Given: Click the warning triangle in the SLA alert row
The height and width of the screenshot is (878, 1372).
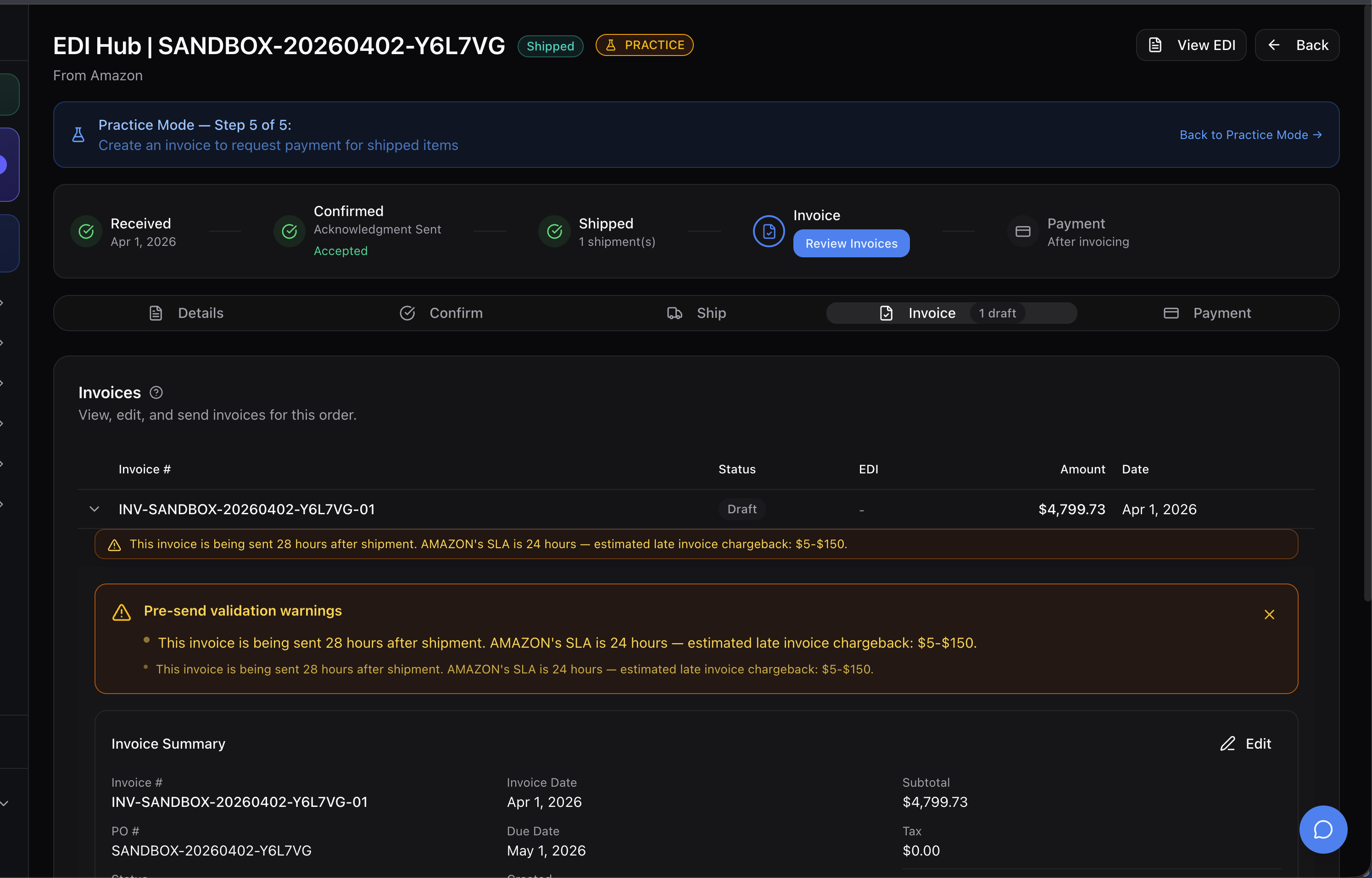Looking at the screenshot, I should (114, 545).
